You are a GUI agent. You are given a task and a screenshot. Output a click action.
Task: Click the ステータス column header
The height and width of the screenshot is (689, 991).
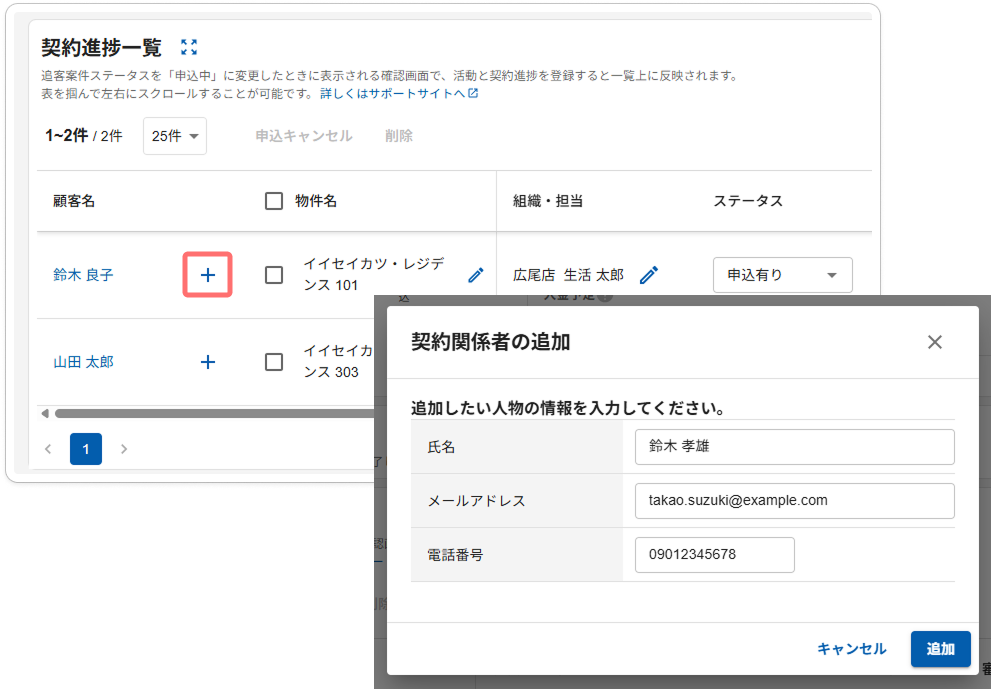(x=748, y=201)
